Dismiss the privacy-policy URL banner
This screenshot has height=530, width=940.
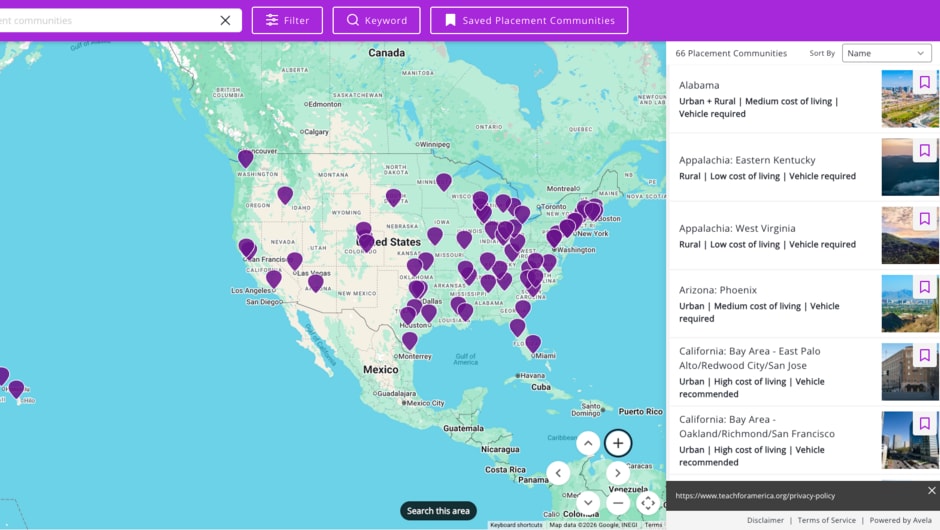pyautogui.click(x=931, y=490)
